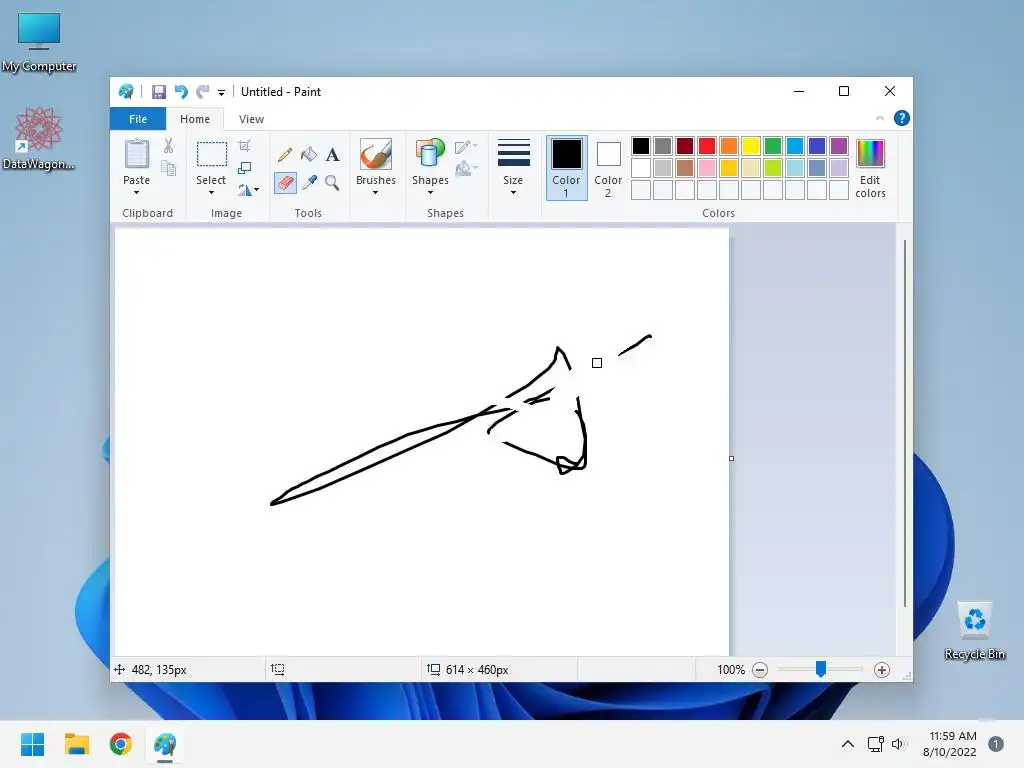1024x768 pixels.
Task: Click the Save icon in title bar
Action: coord(159,92)
